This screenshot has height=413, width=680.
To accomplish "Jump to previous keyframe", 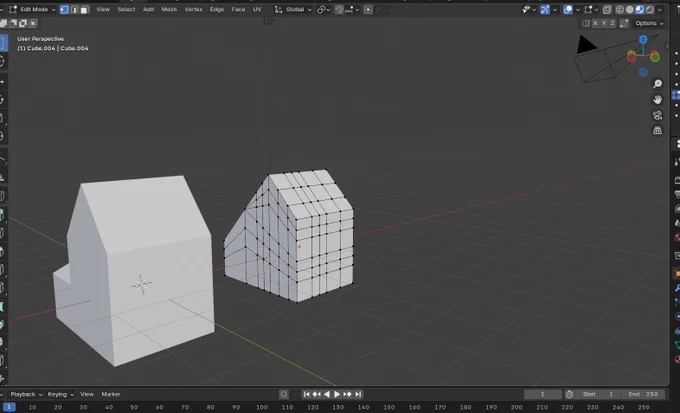I will click(317, 394).
